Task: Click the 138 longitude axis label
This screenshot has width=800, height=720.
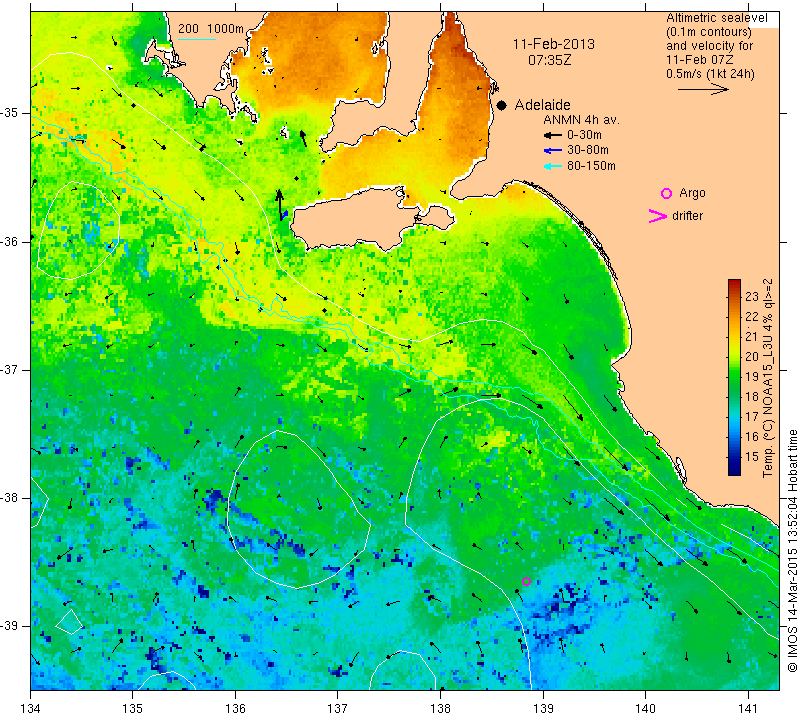Action: (x=440, y=709)
